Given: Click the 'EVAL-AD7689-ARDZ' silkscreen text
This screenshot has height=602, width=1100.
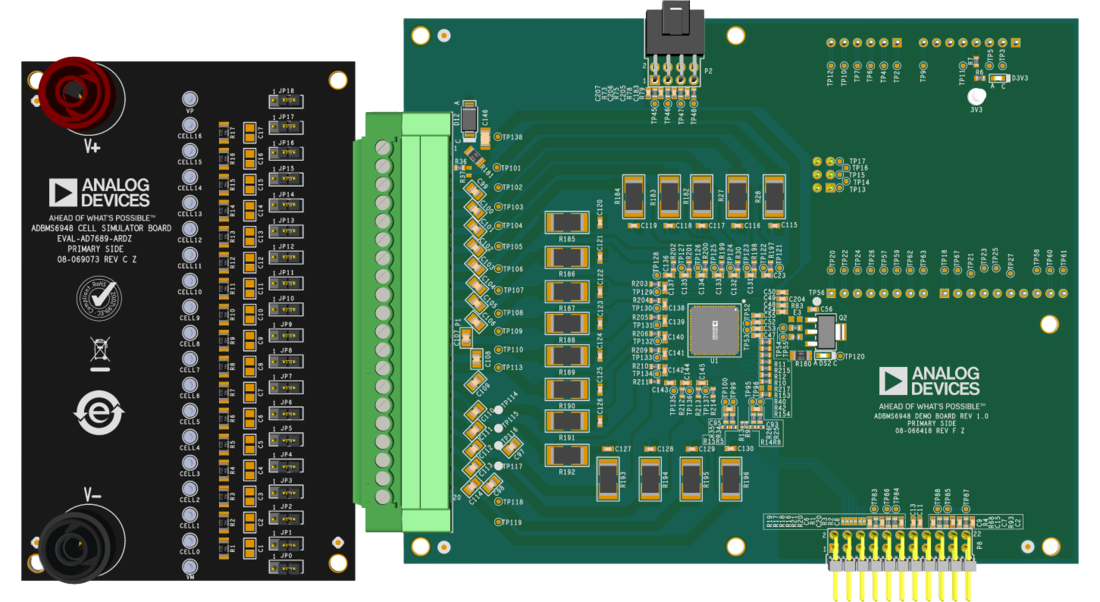Looking at the screenshot, I should click(95, 239).
